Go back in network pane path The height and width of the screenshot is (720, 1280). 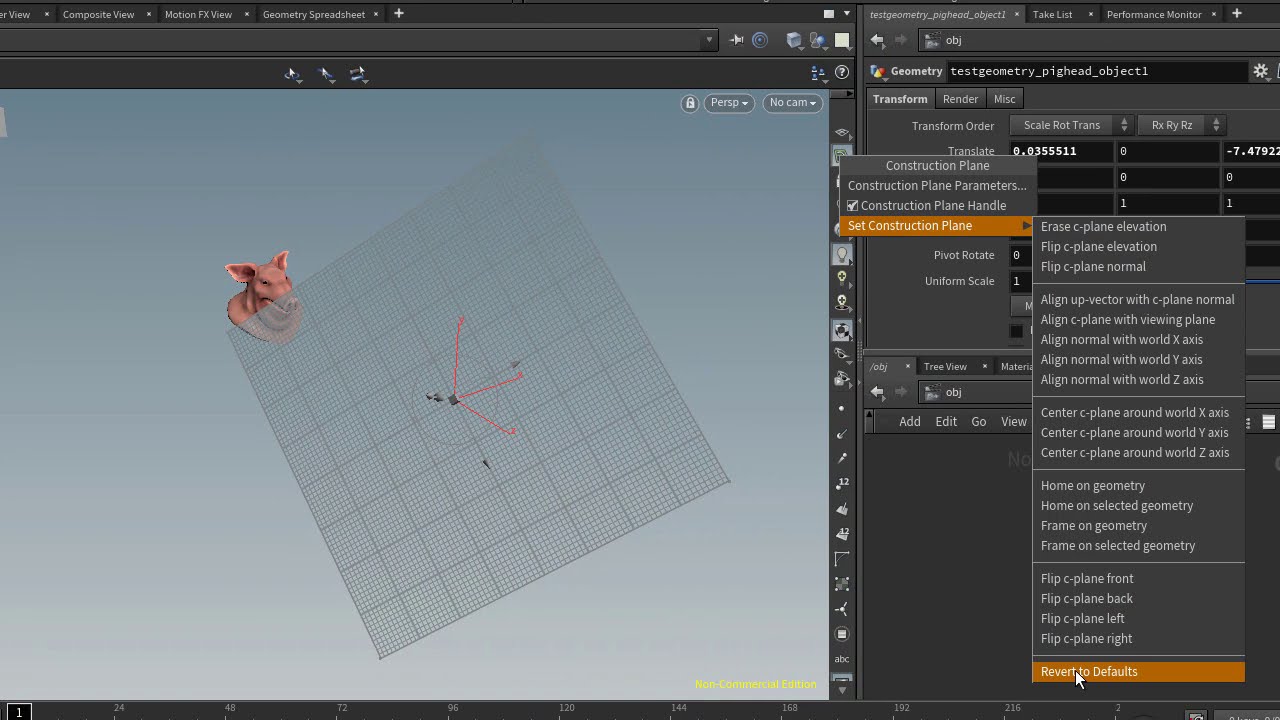point(877,392)
